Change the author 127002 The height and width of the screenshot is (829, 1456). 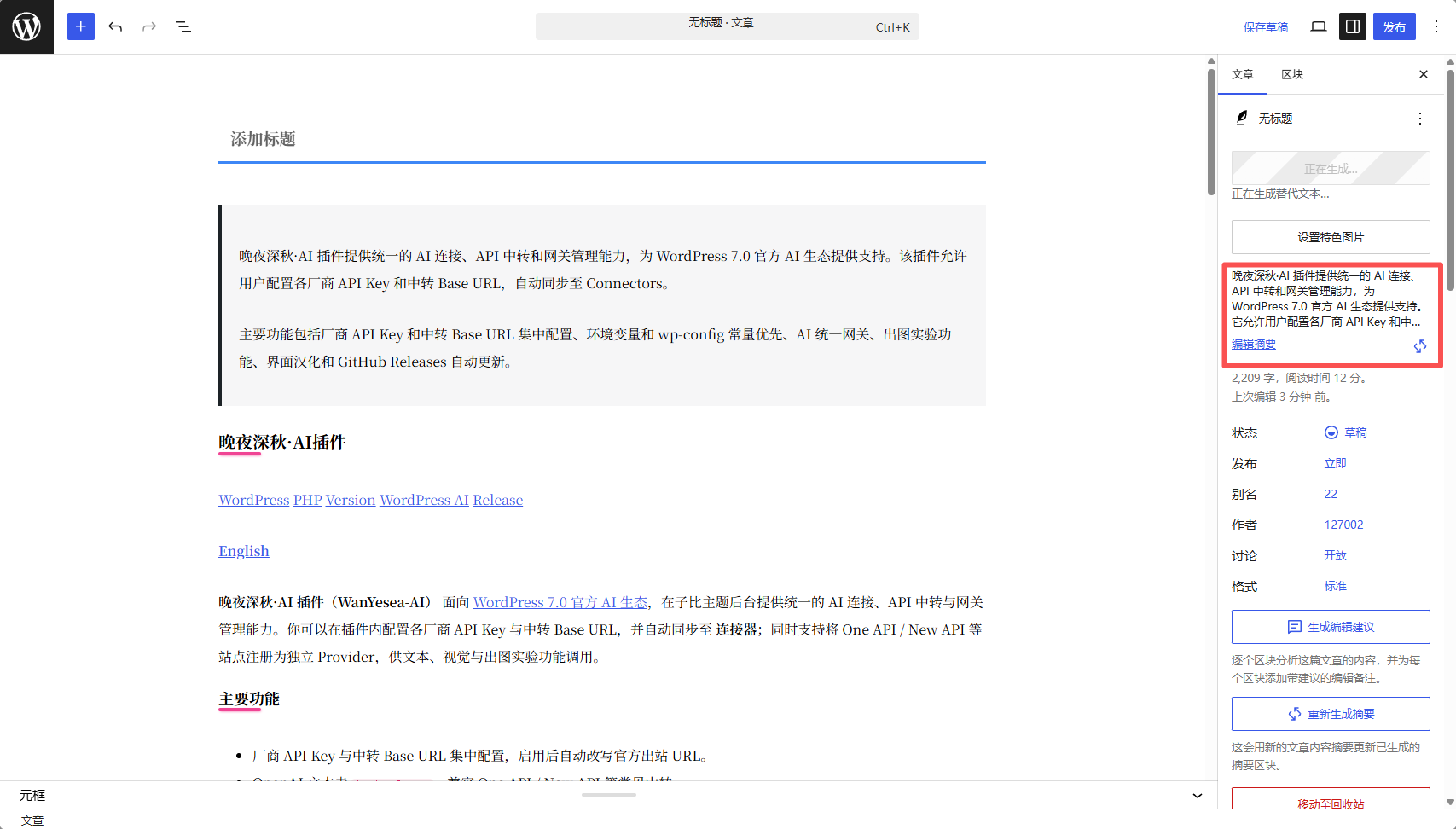1343,525
